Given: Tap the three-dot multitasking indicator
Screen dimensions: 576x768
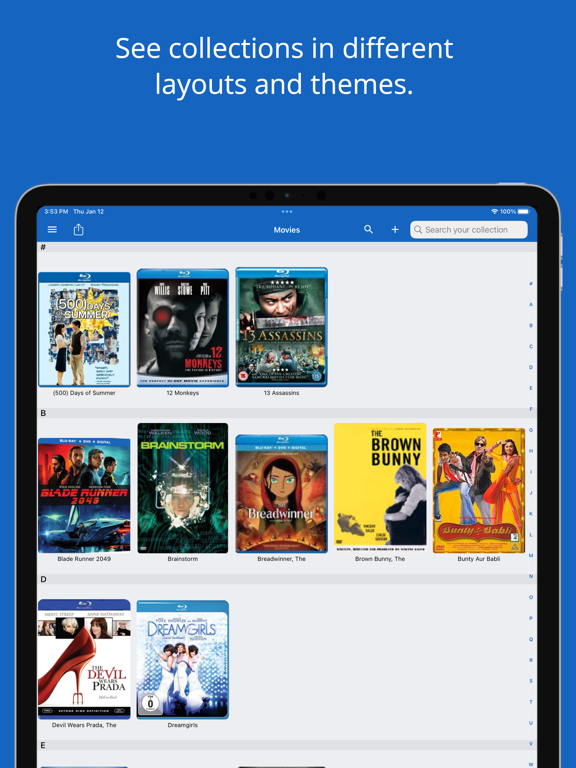Looking at the screenshot, I should (287, 212).
